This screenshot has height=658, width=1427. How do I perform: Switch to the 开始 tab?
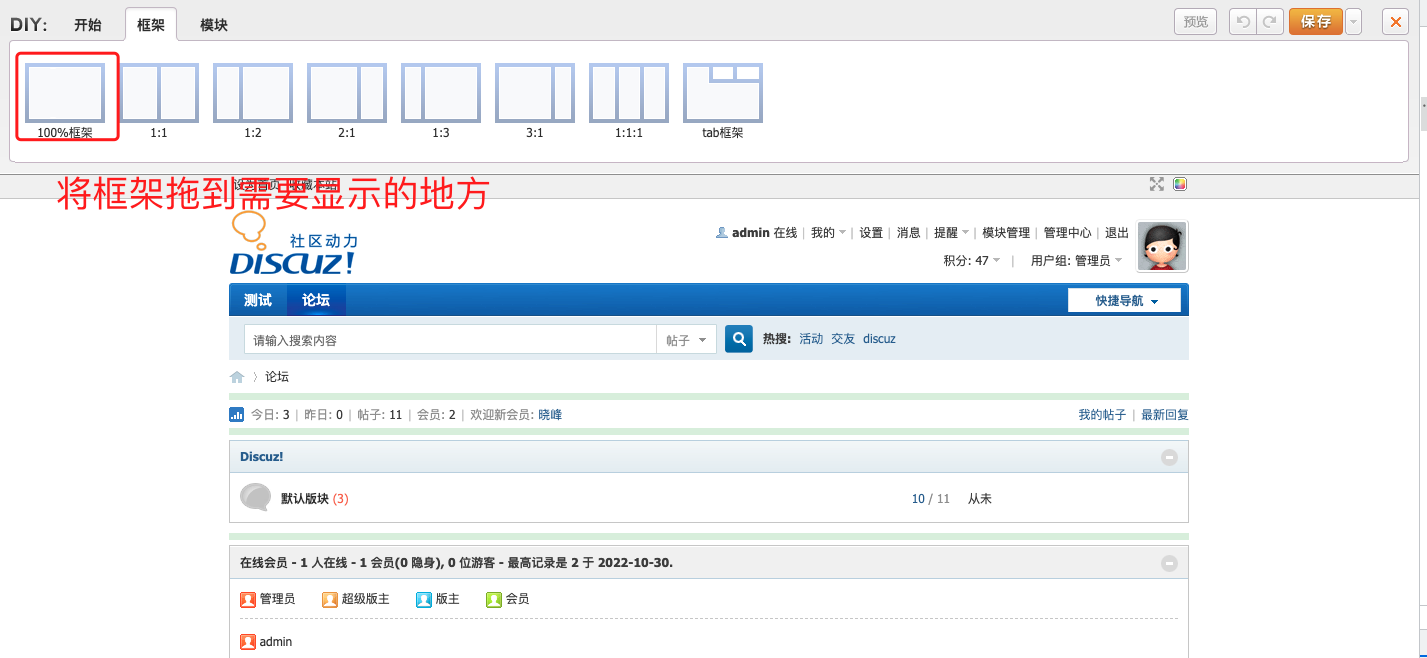88,25
